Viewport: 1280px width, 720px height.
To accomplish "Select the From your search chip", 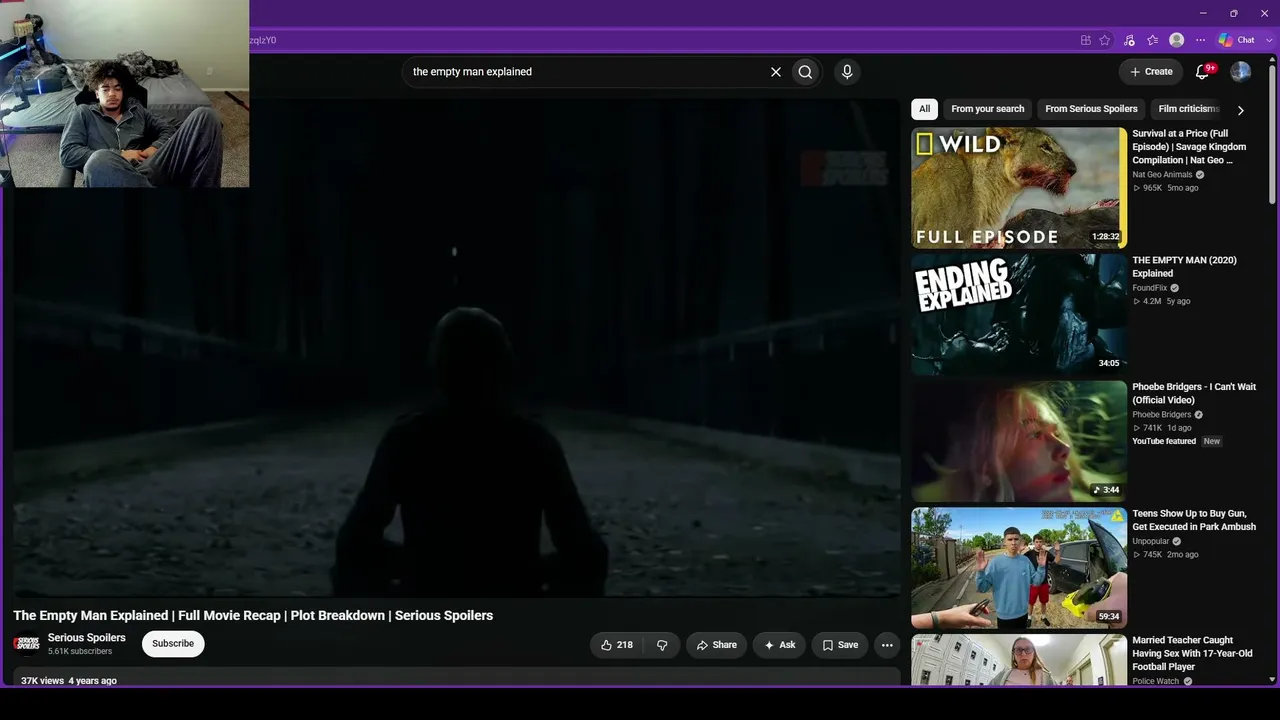I will [x=988, y=109].
